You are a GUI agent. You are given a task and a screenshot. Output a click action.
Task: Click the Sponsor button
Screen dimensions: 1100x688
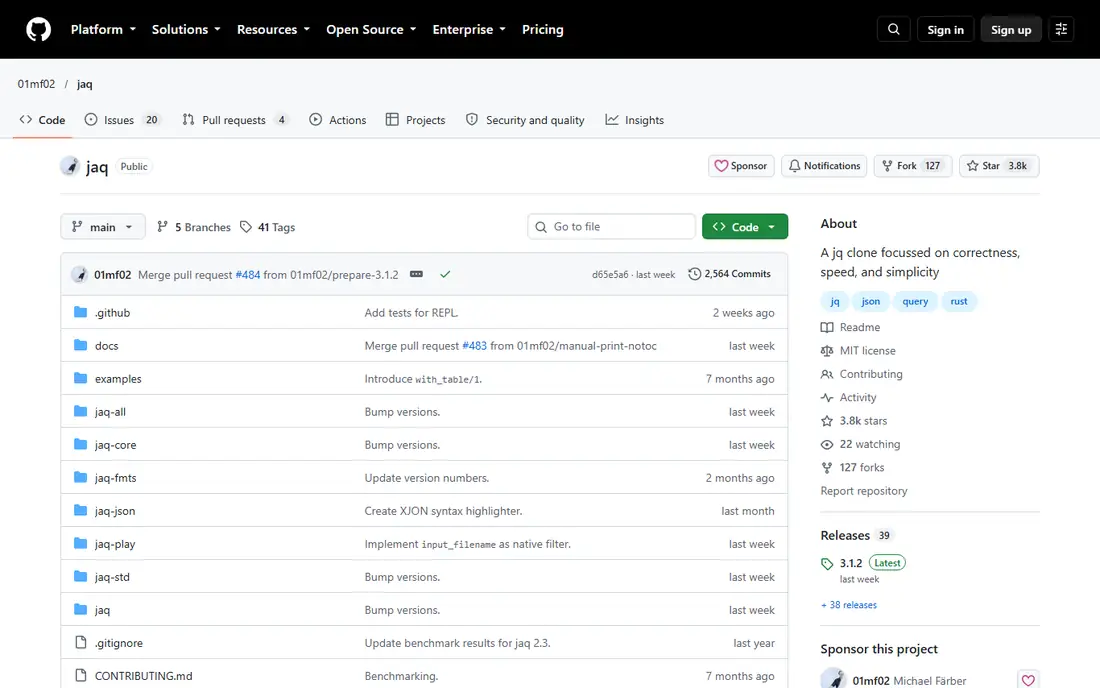[x=741, y=166]
